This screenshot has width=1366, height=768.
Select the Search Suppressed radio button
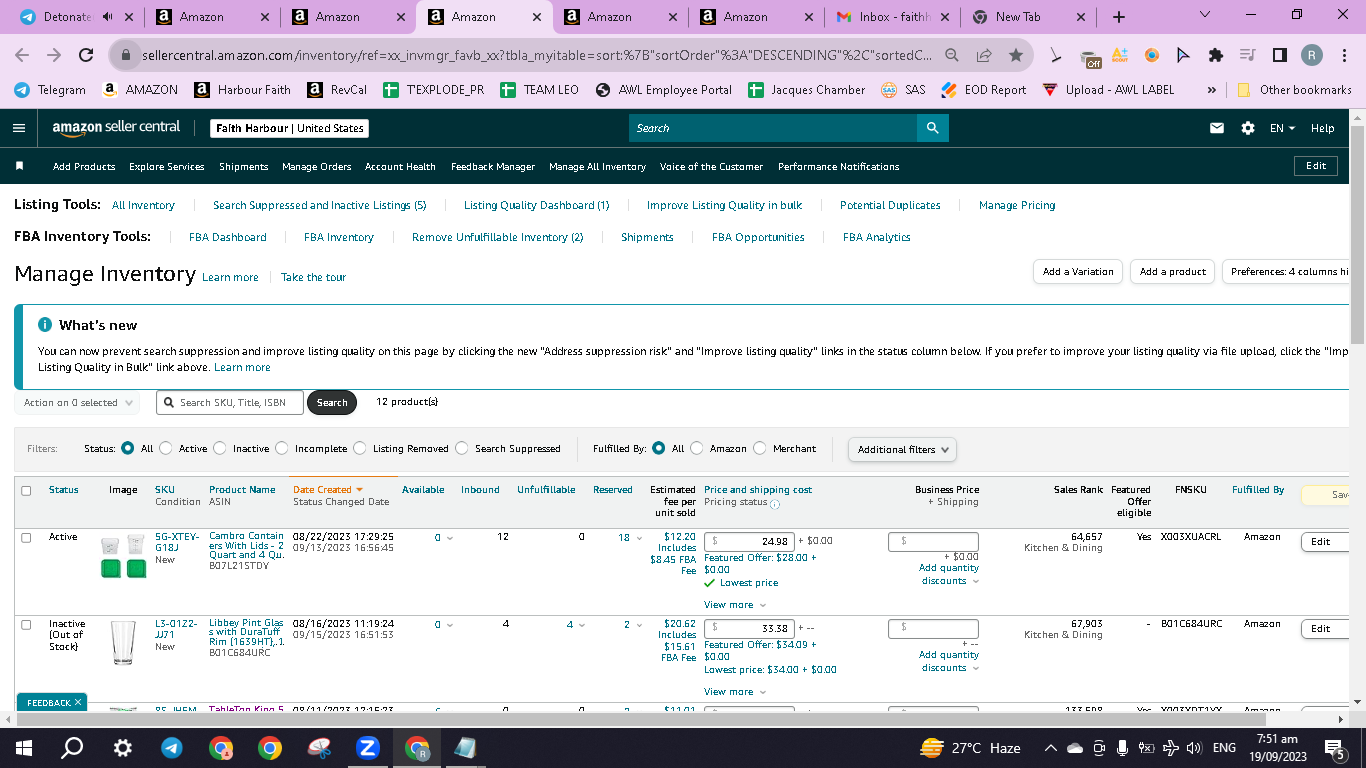[462, 448]
